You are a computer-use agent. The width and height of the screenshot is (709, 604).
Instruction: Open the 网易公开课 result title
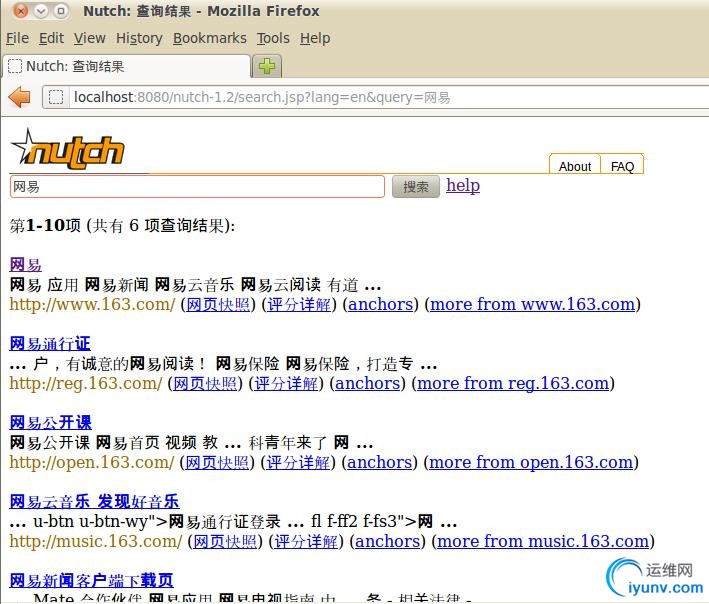50,423
